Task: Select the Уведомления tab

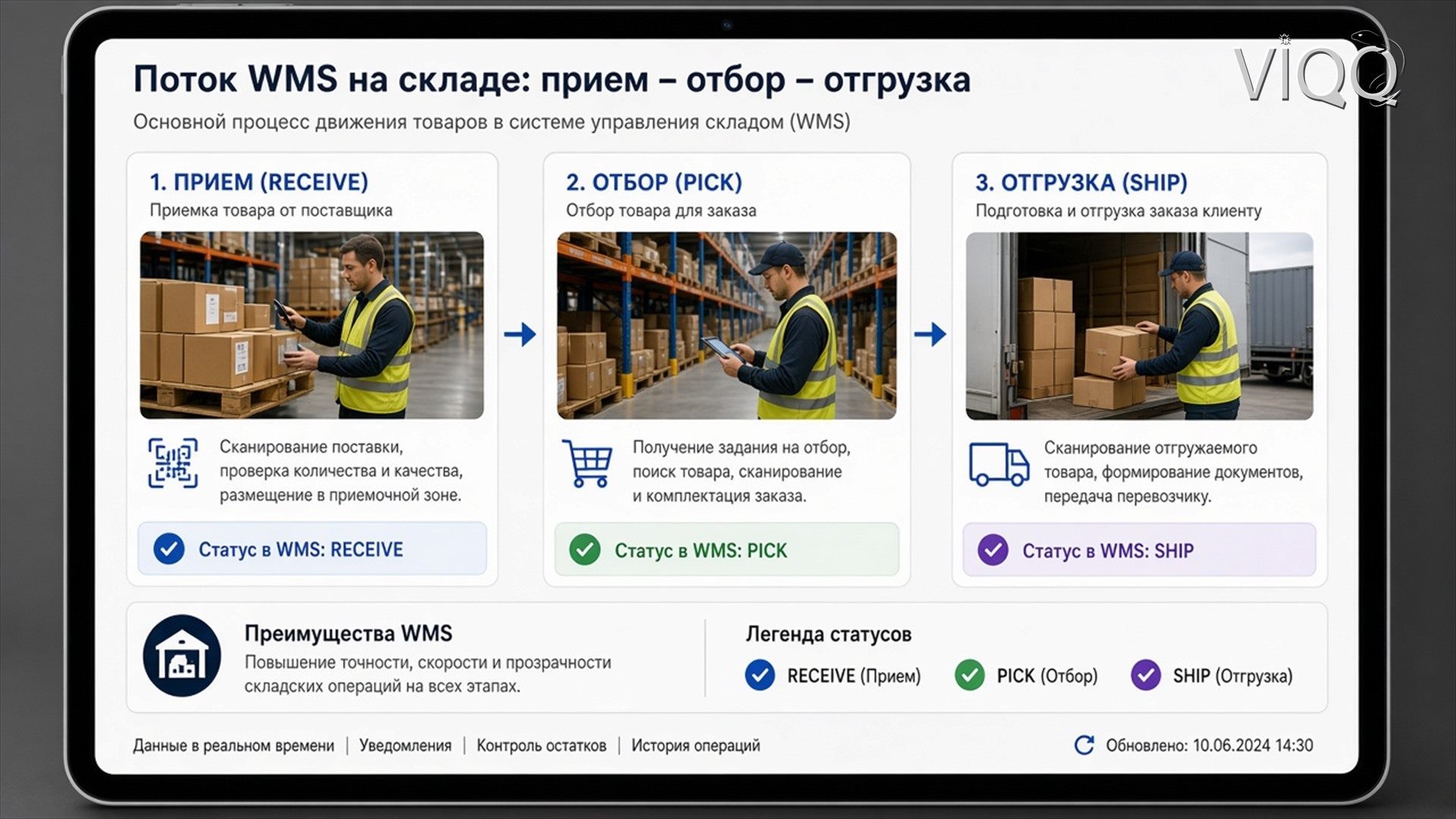Action: pyautogui.click(x=405, y=745)
